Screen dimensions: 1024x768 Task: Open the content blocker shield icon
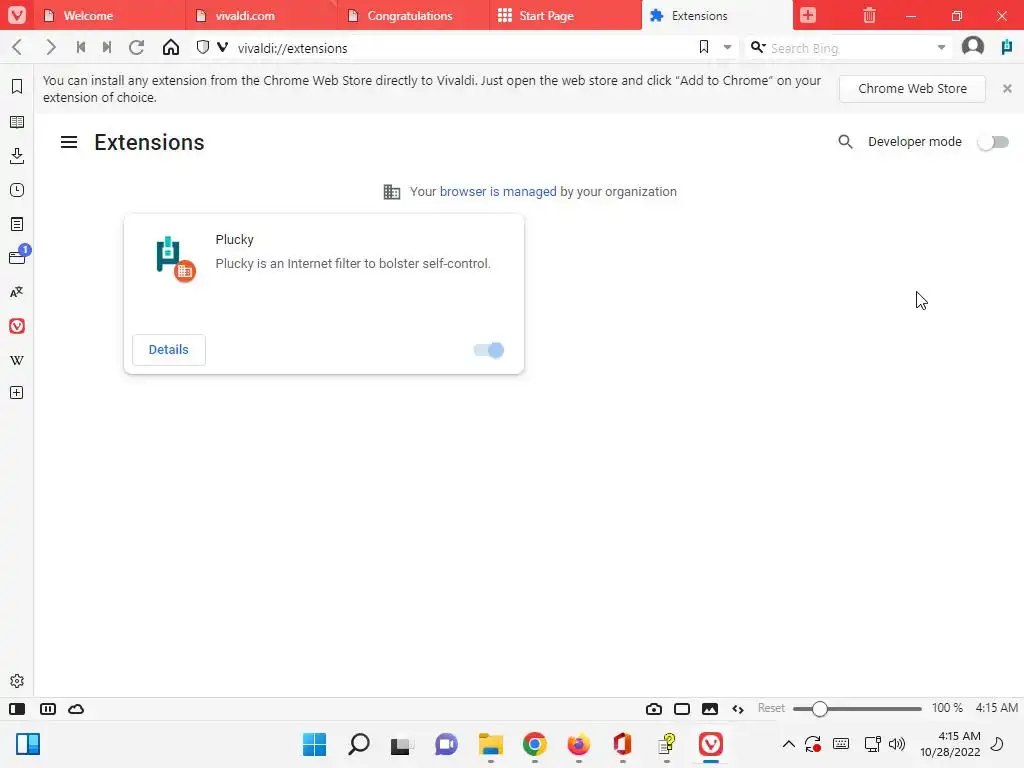coord(202,47)
